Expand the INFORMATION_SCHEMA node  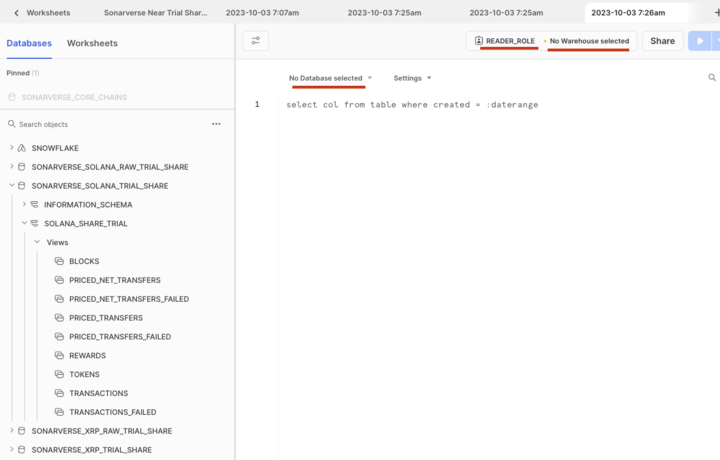point(24,204)
